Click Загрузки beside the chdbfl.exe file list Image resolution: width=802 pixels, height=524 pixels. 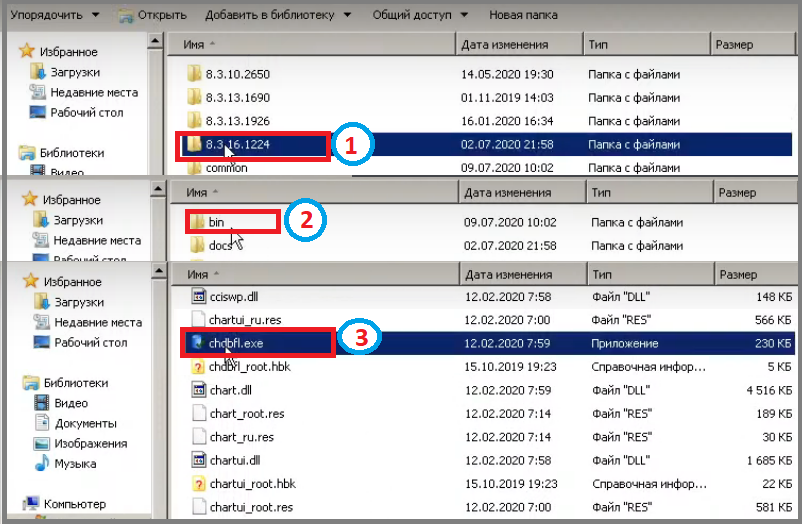(x=69, y=302)
